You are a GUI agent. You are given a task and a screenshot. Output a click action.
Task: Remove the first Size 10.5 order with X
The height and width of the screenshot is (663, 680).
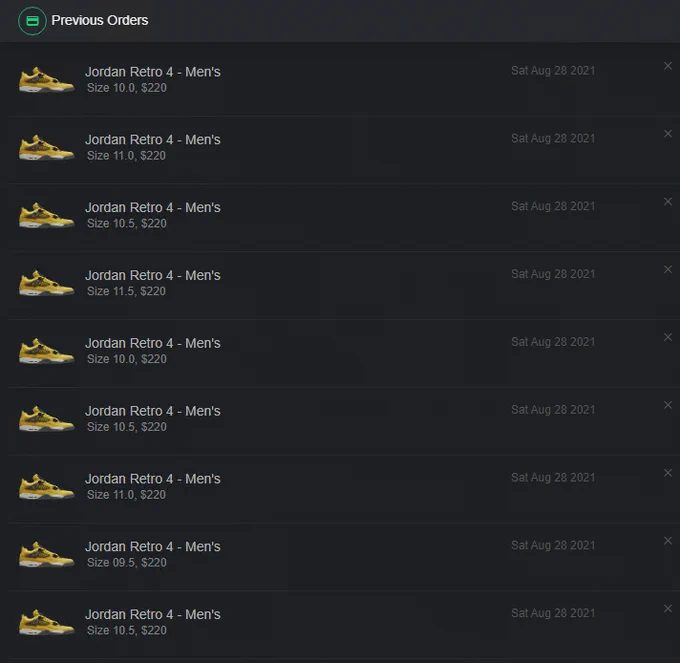(668, 202)
